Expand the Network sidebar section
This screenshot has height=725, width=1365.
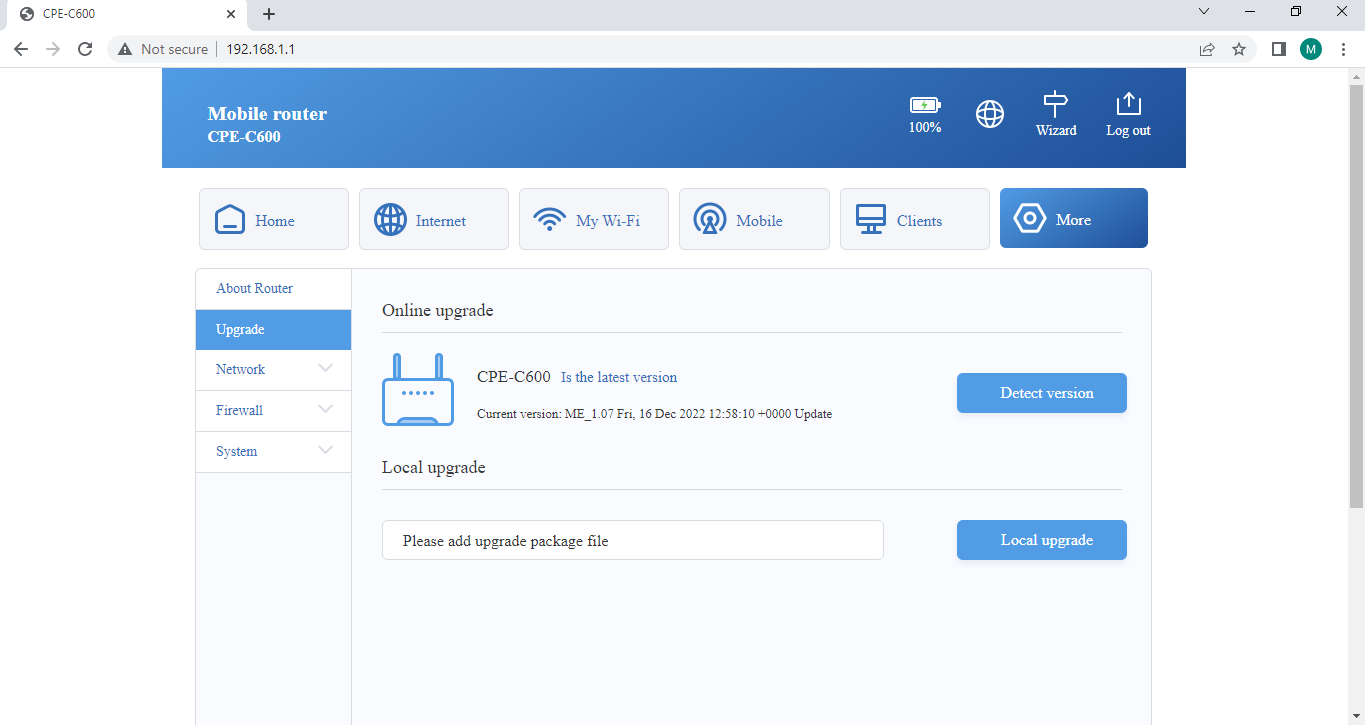[x=273, y=370]
